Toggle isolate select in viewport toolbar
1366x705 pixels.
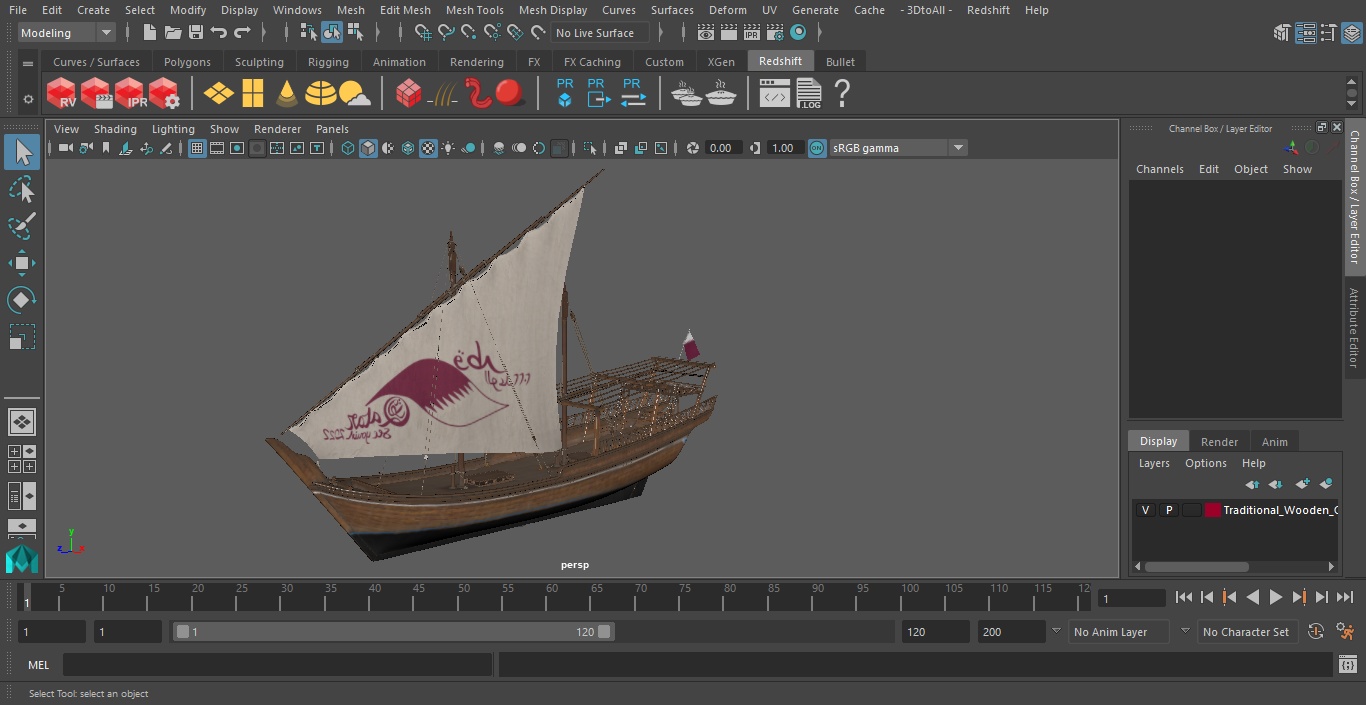click(590, 148)
